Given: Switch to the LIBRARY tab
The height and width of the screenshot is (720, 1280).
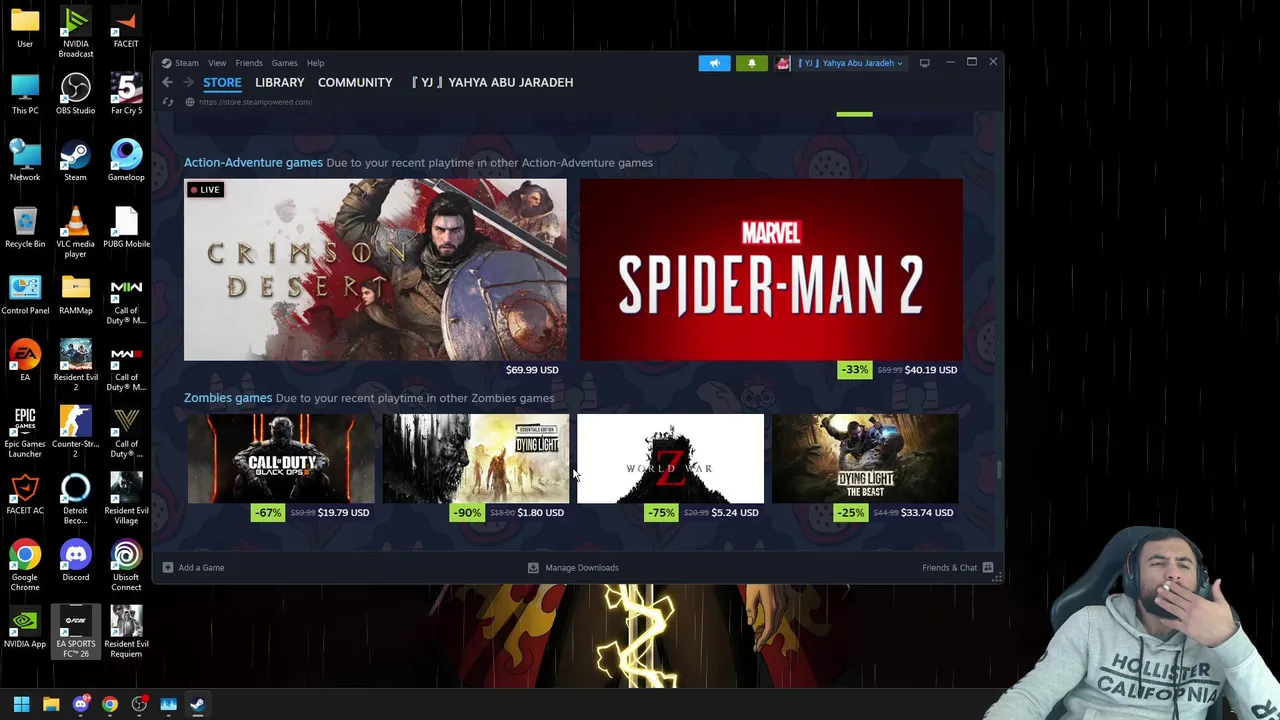Looking at the screenshot, I should (x=279, y=83).
